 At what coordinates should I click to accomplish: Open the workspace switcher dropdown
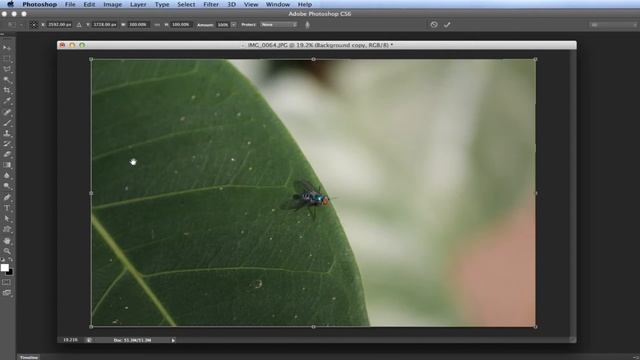tap(612, 25)
